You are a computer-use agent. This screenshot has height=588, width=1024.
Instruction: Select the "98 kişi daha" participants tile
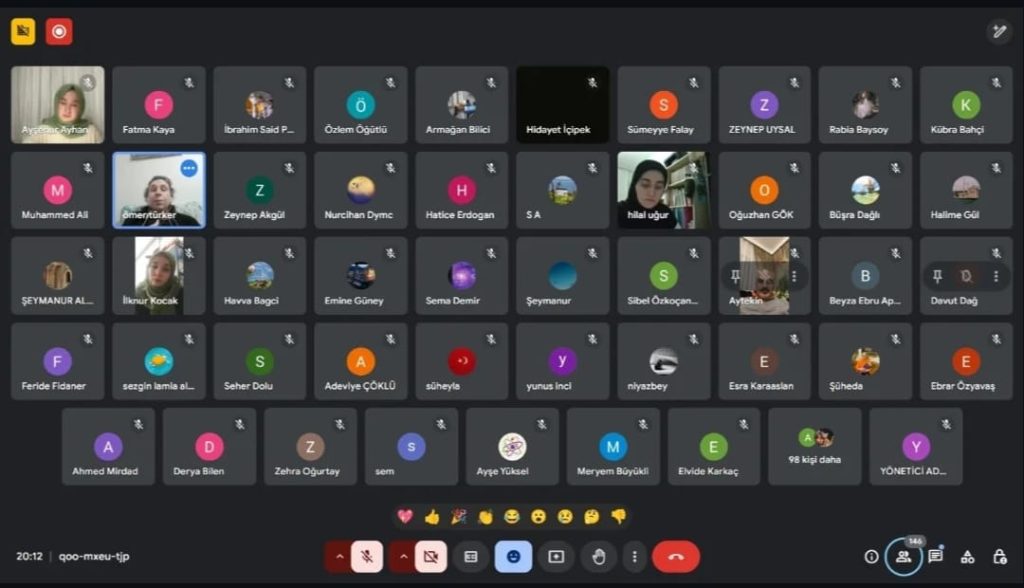(x=814, y=447)
